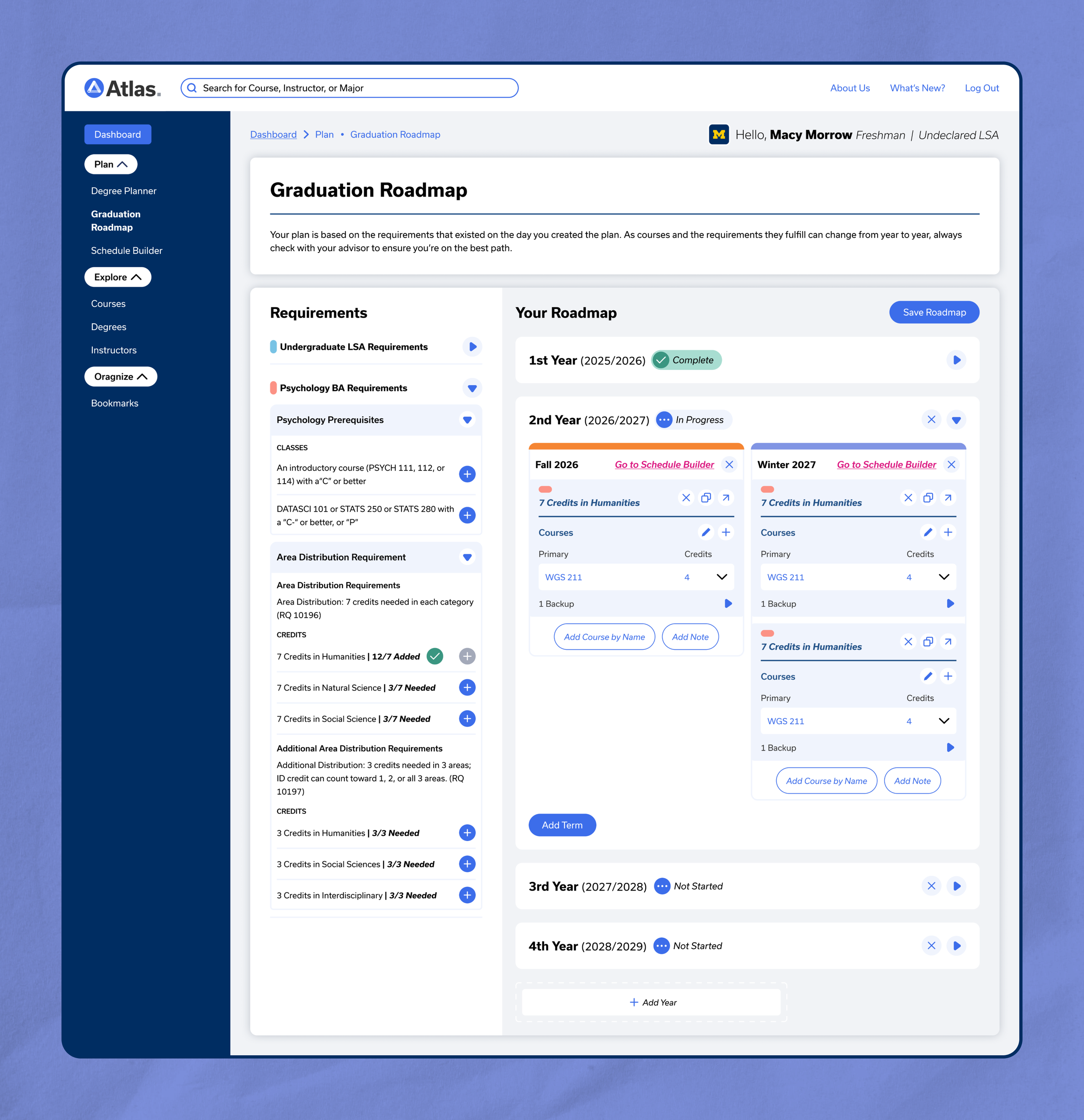Viewport: 1084px width, 1120px height.
Task: Click the plus icon beside Fall 2026 Courses
Action: [726, 533]
